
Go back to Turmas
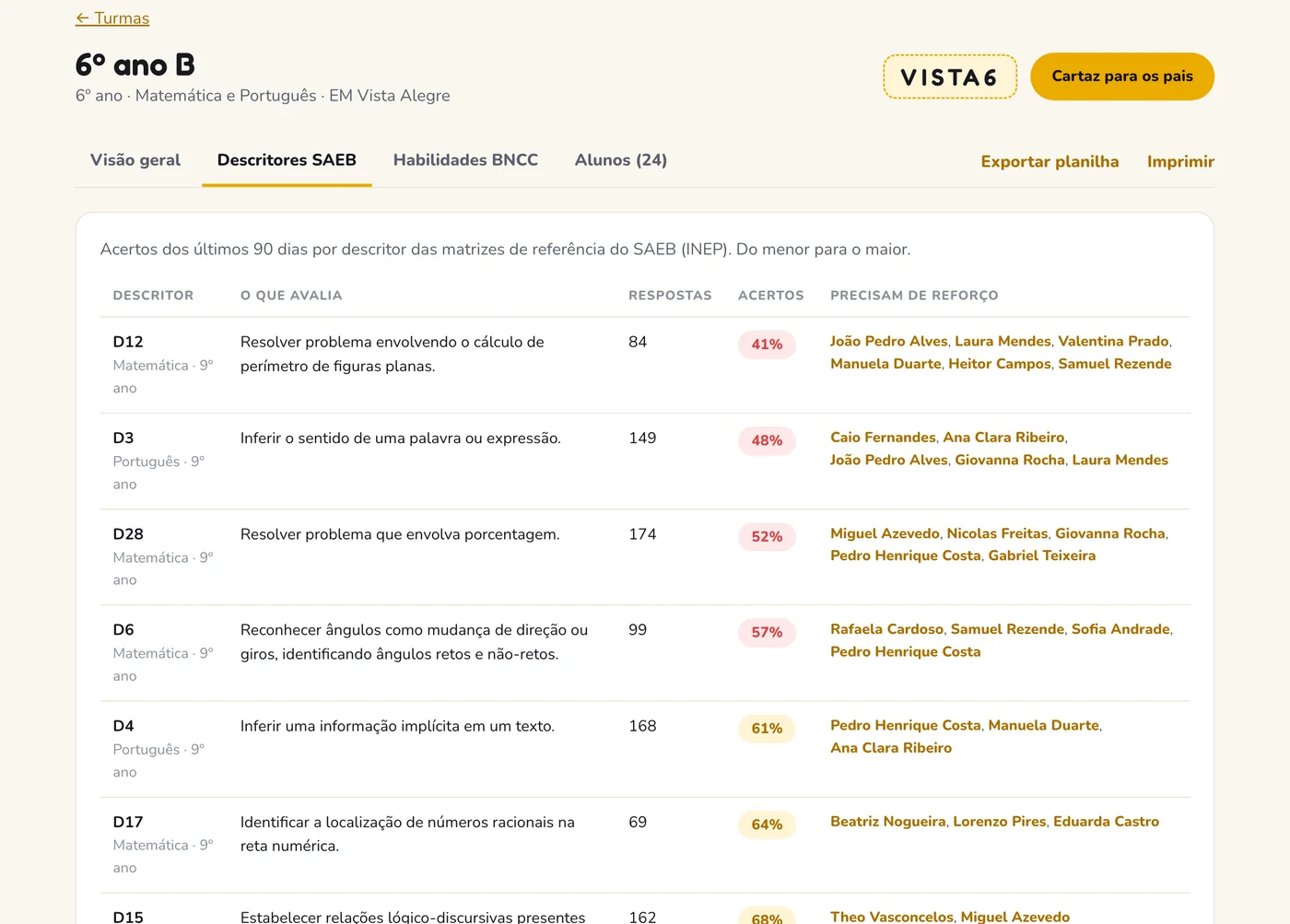tap(112, 18)
